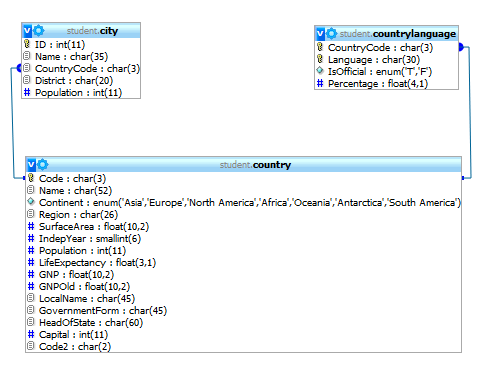Click the gear icon on countrylanguage table
479x374 pixels.
[x=332, y=34]
